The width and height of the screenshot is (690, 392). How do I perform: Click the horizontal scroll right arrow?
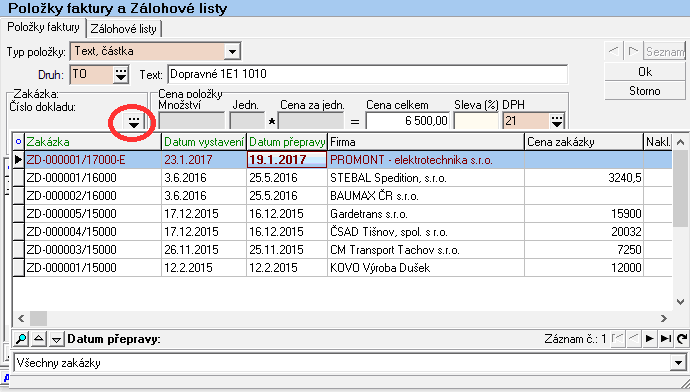pos(664,318)
